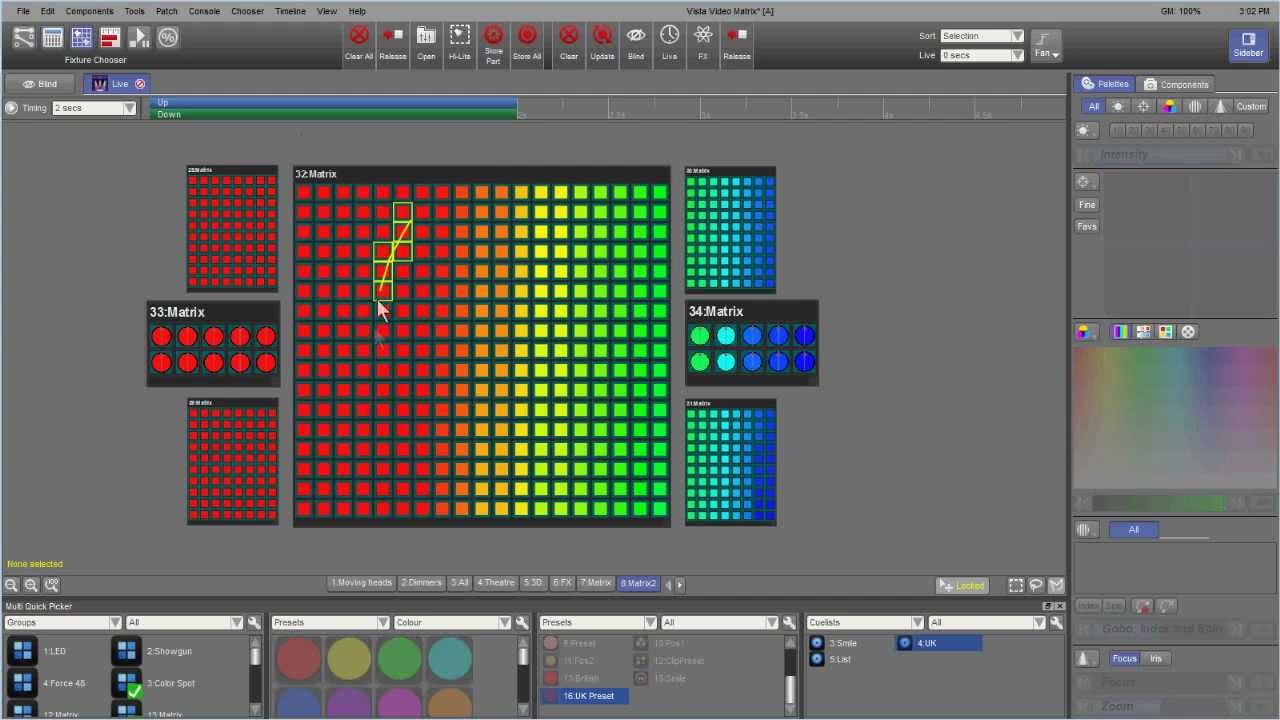Viewport: 1280px width, 720px height.
Task: Open the Patch menu
Action: 167,11
